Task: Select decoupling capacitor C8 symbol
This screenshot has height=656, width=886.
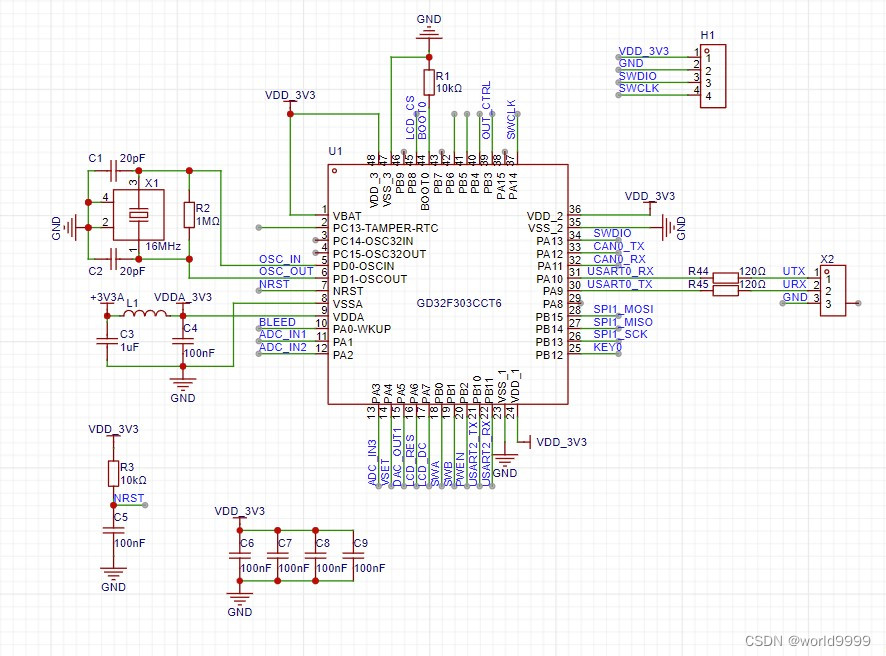Action: coord(315,555)
